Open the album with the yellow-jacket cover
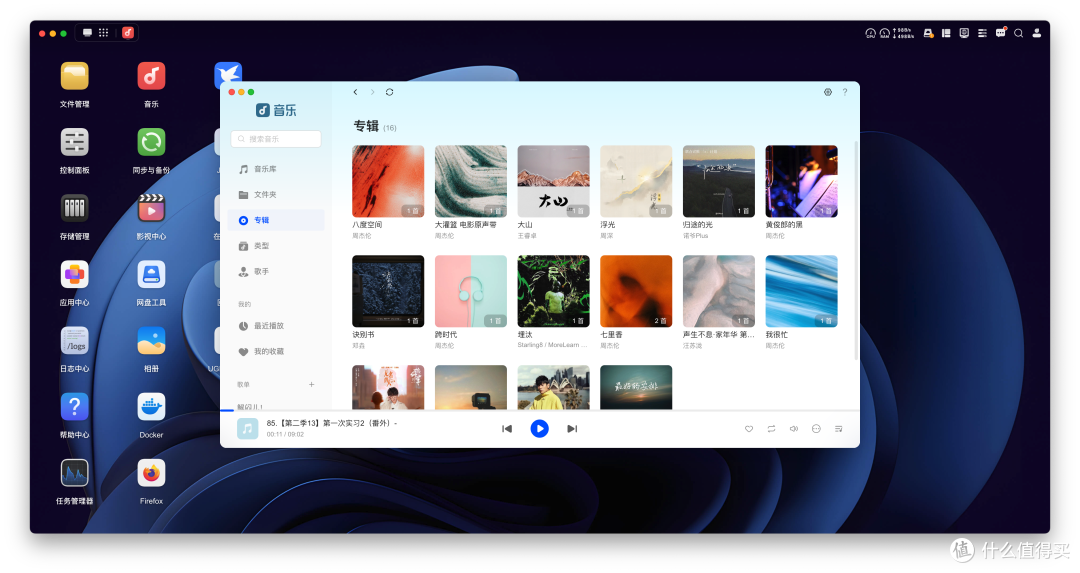Viewport: 1080px width, 573px height. [553, 387]
